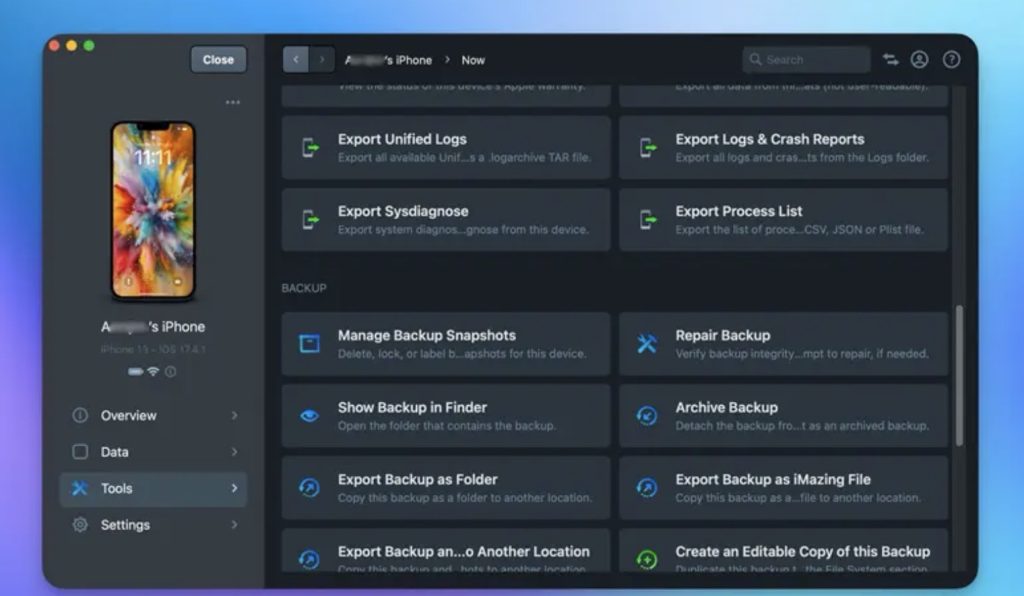Select Tools in the sidebar
1024x596 pixels.
[117, 488]
